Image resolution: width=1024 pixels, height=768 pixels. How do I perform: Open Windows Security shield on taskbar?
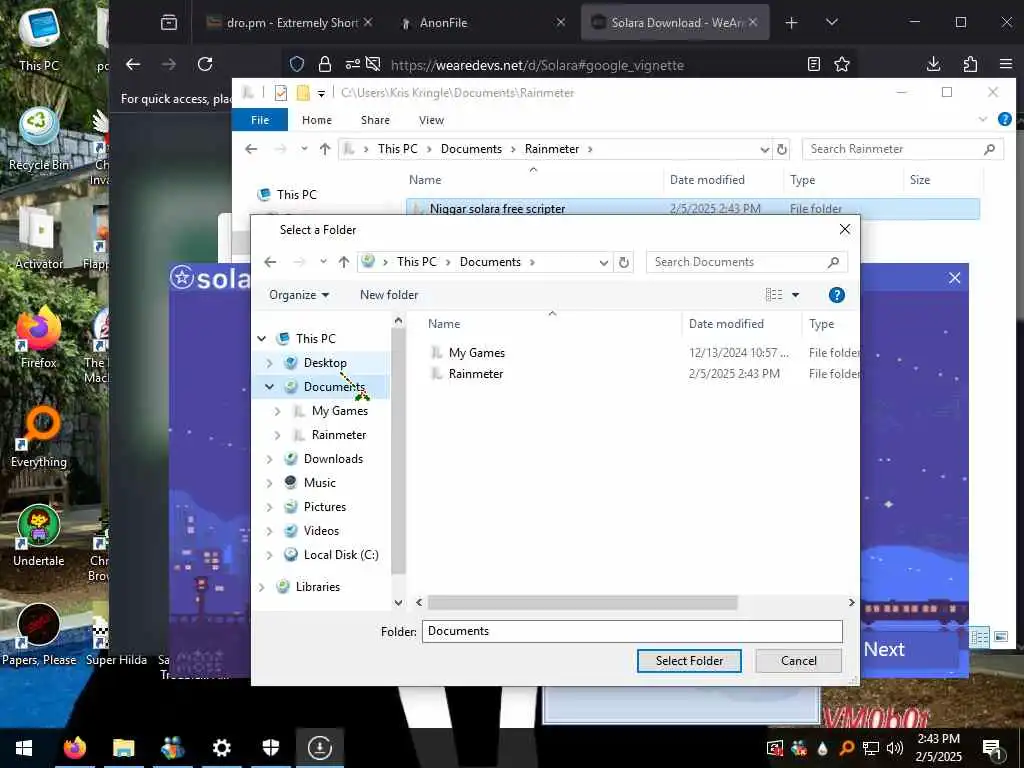point(271,748)
